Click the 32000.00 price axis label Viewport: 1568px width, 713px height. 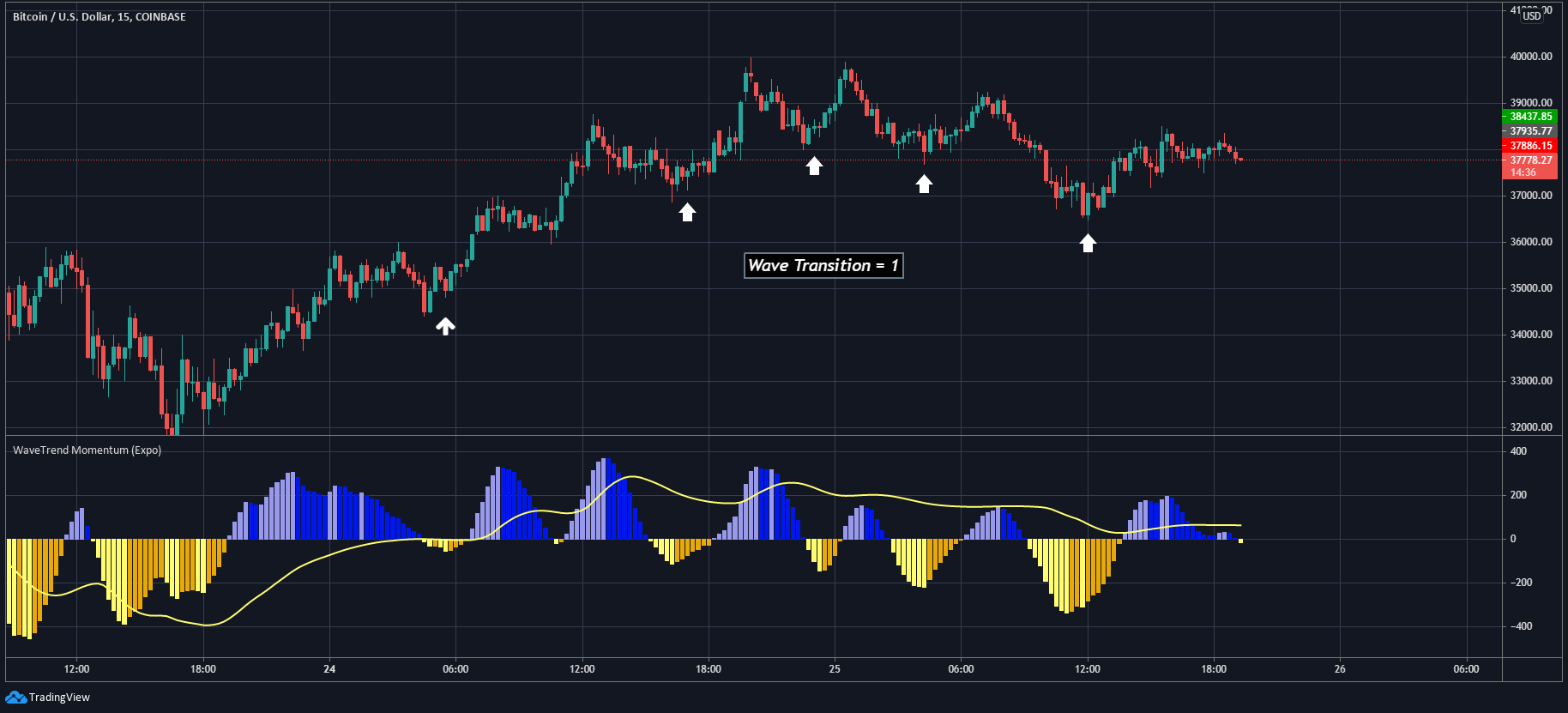(x=1531, y=427)
